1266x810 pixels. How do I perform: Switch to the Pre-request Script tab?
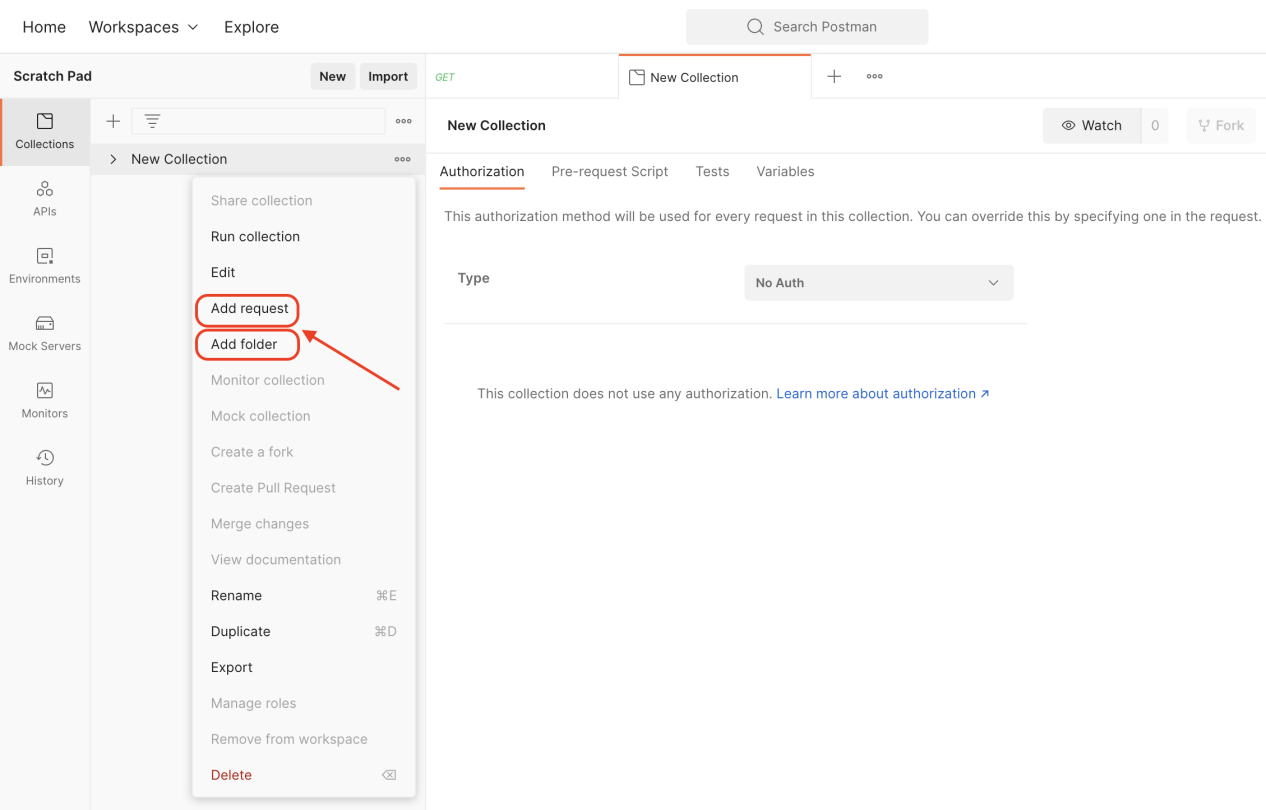pyautogui.click(x=610, y=172)
